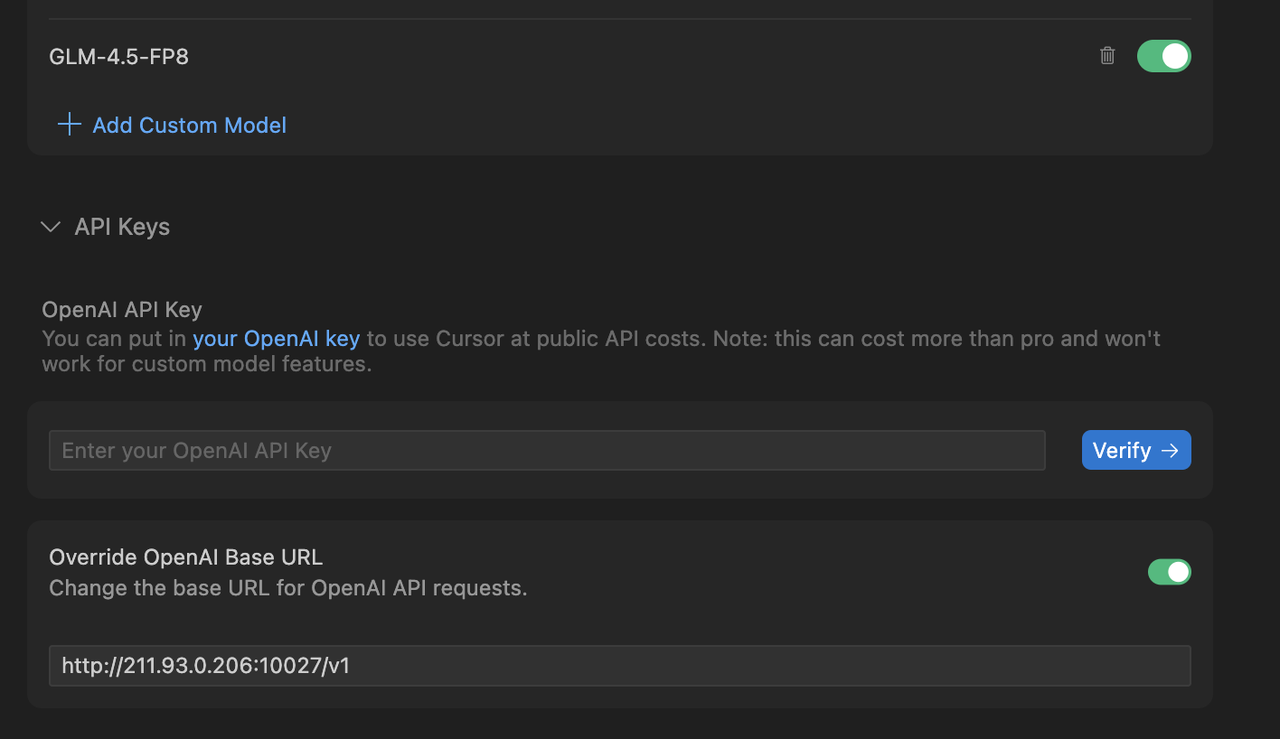Viewport: 1280px width, 739px height.
Task: Click the Override OpenAI Base URL title
Action: (x=186, y=557)
